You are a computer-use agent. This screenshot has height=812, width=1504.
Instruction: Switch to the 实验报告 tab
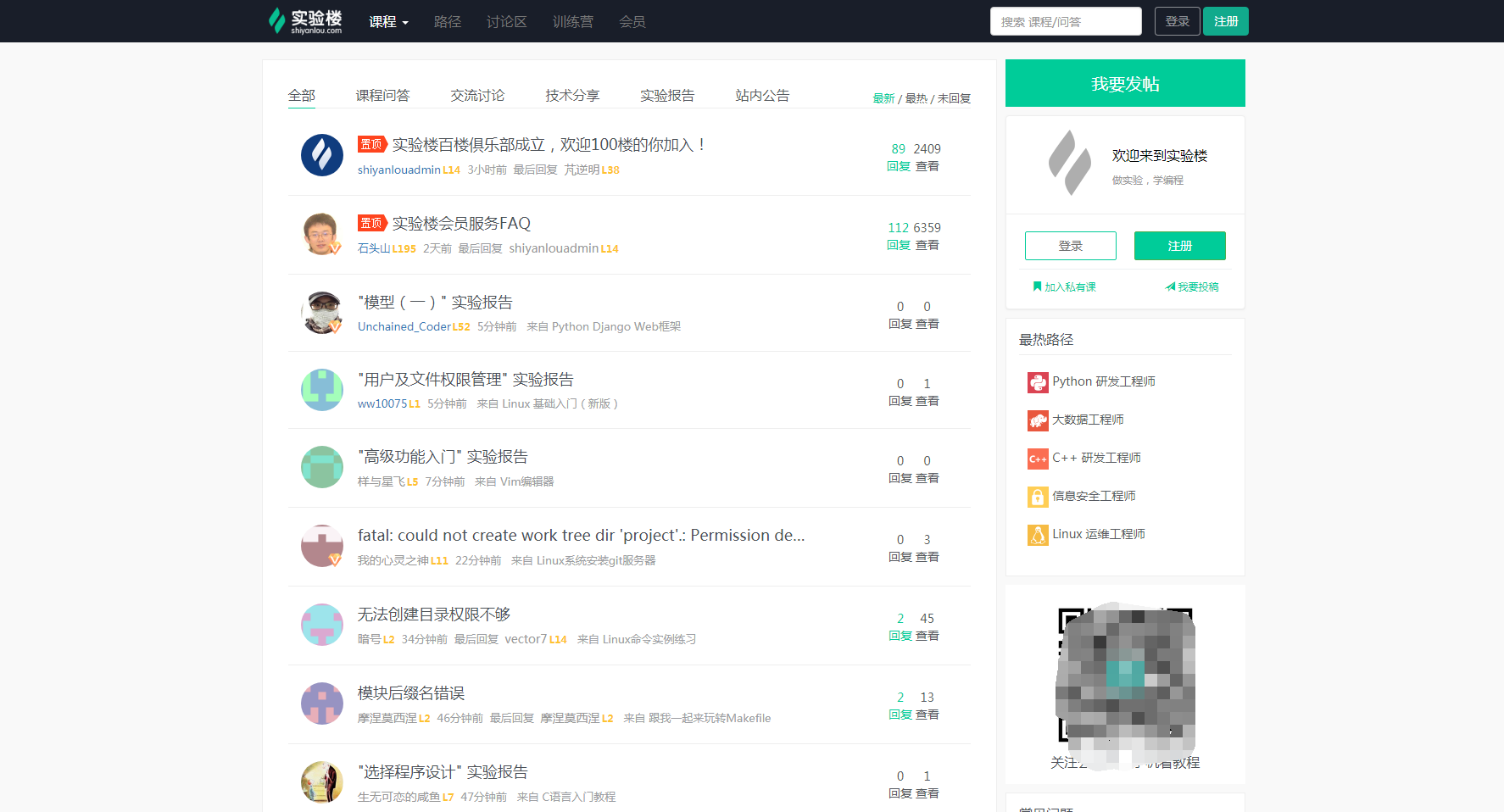tap(667, 96)
